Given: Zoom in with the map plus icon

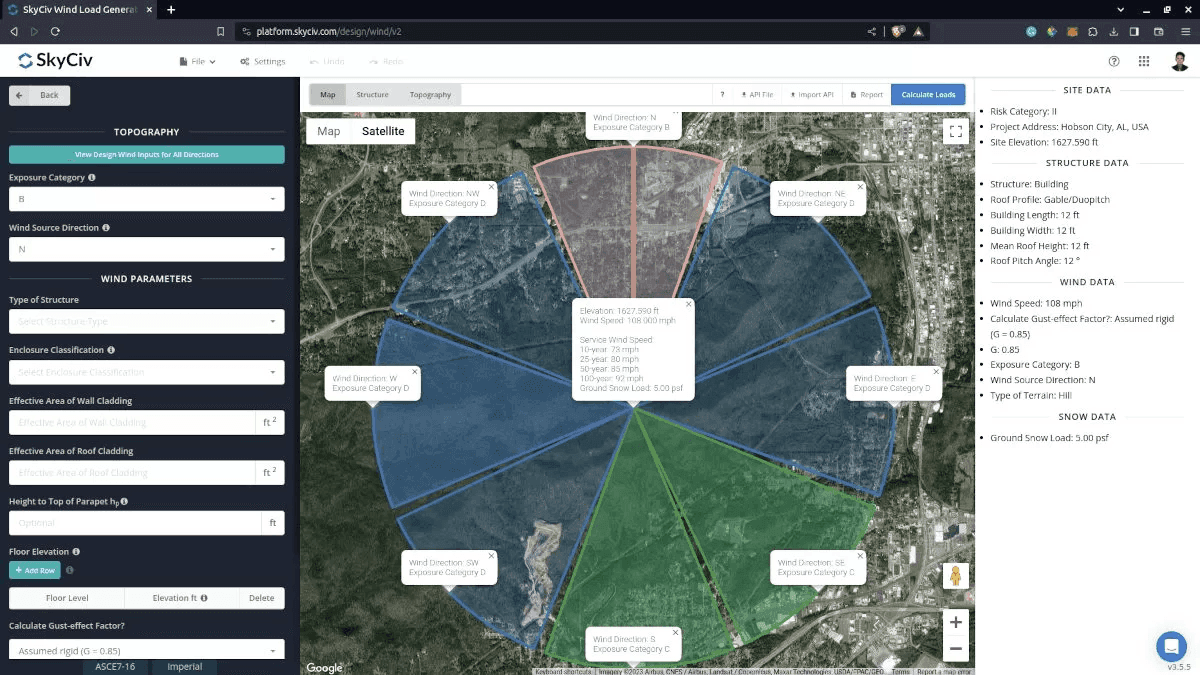Looking at the screenshot, I should (x=955, y=622).
